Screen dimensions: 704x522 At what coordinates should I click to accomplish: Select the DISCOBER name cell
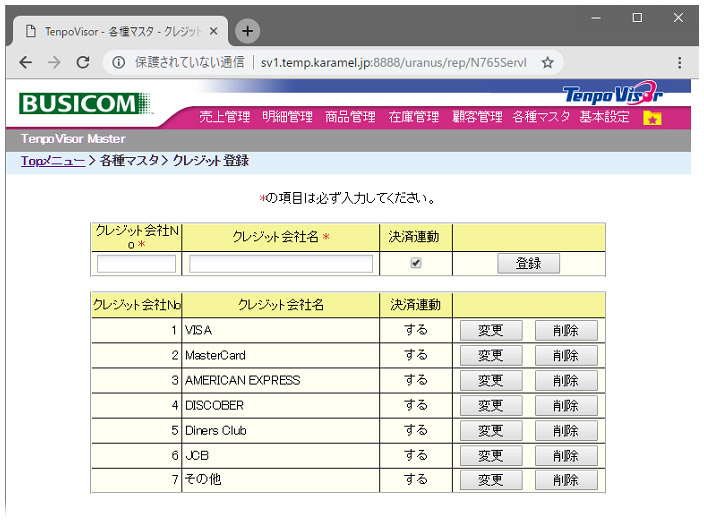click(x=281, y=406)
